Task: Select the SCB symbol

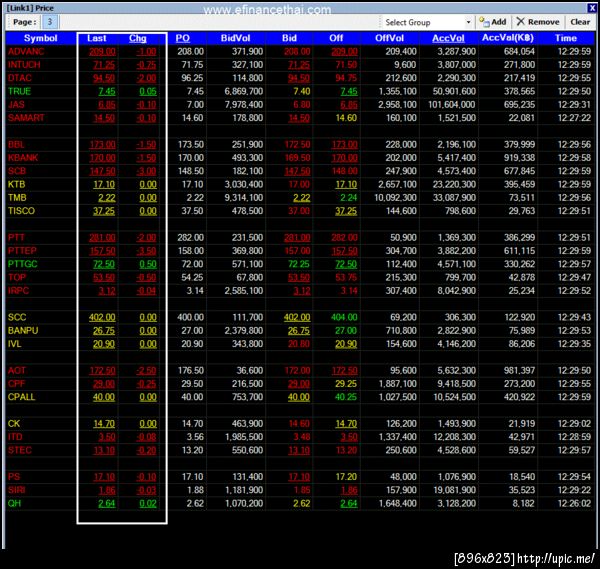Action: [17, 171]
